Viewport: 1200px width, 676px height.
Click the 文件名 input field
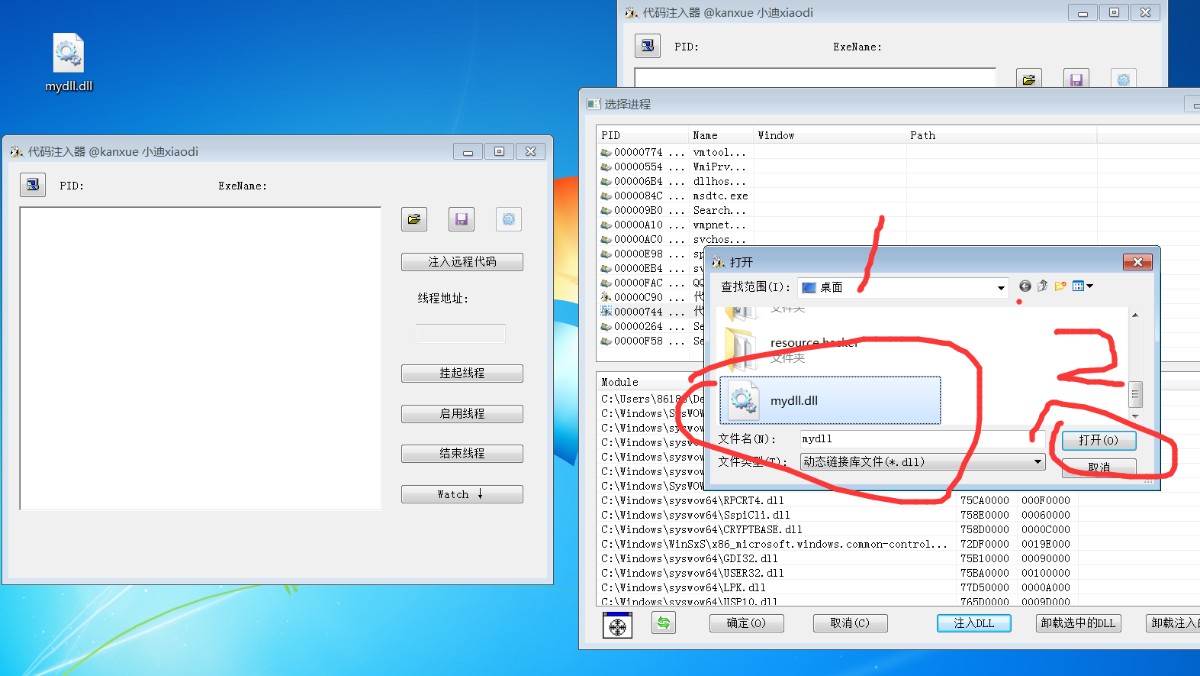[922, 439]
